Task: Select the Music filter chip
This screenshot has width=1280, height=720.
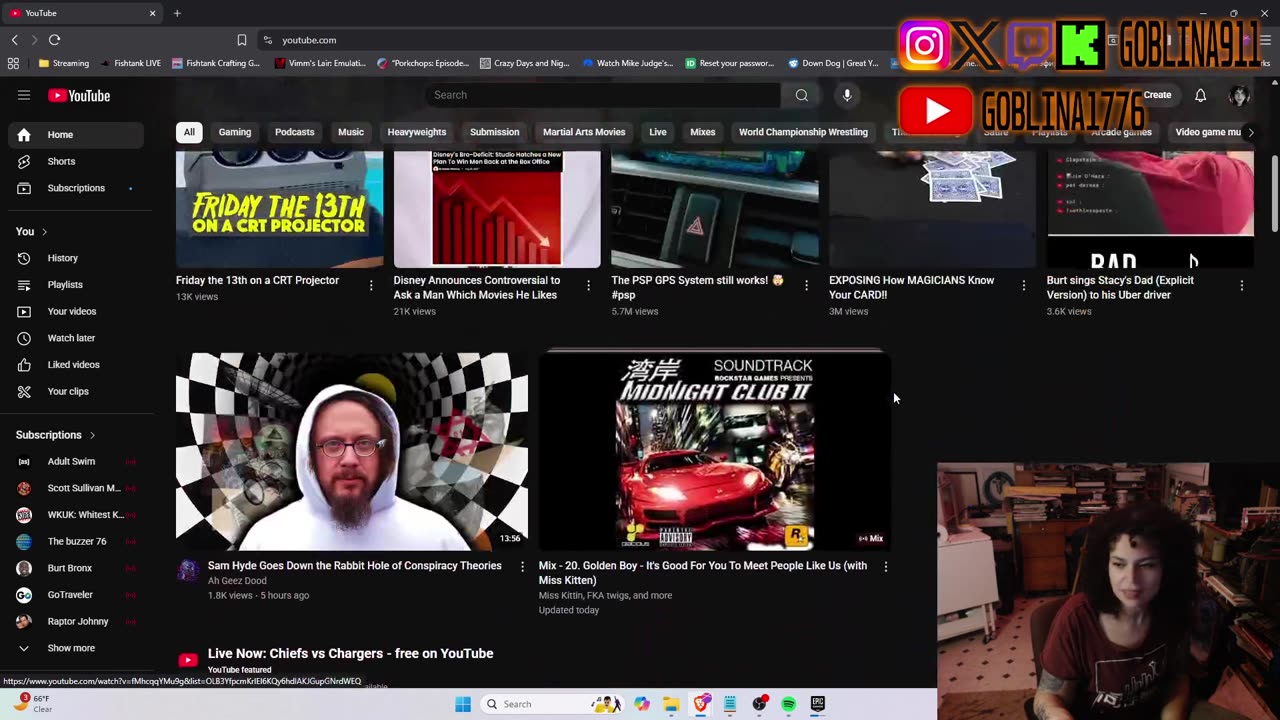Action: pos(351,132)
